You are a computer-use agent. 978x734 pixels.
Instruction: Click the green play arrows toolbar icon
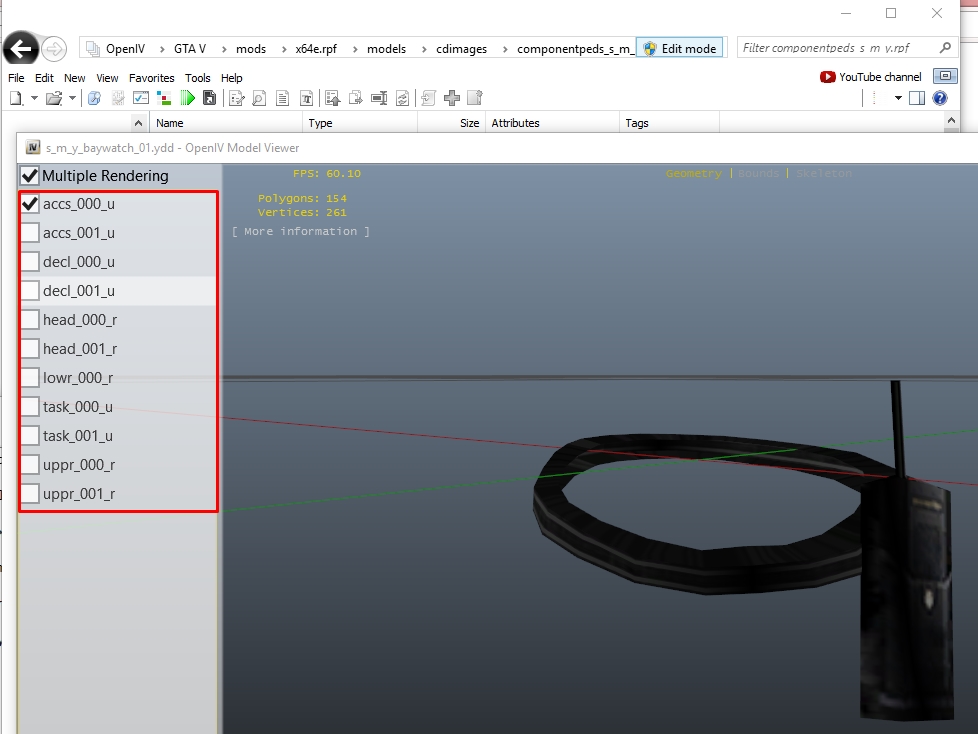click(x=187, y=98)
